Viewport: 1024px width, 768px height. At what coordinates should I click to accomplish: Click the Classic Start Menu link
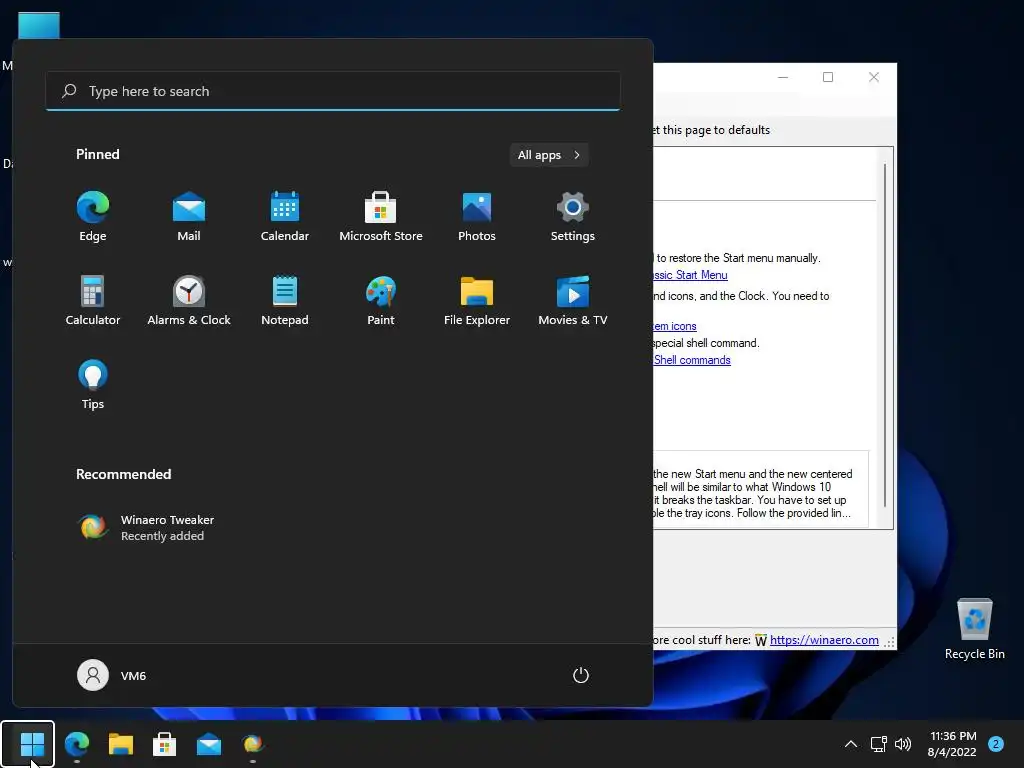pyautogui.click(x=690, y=275)
